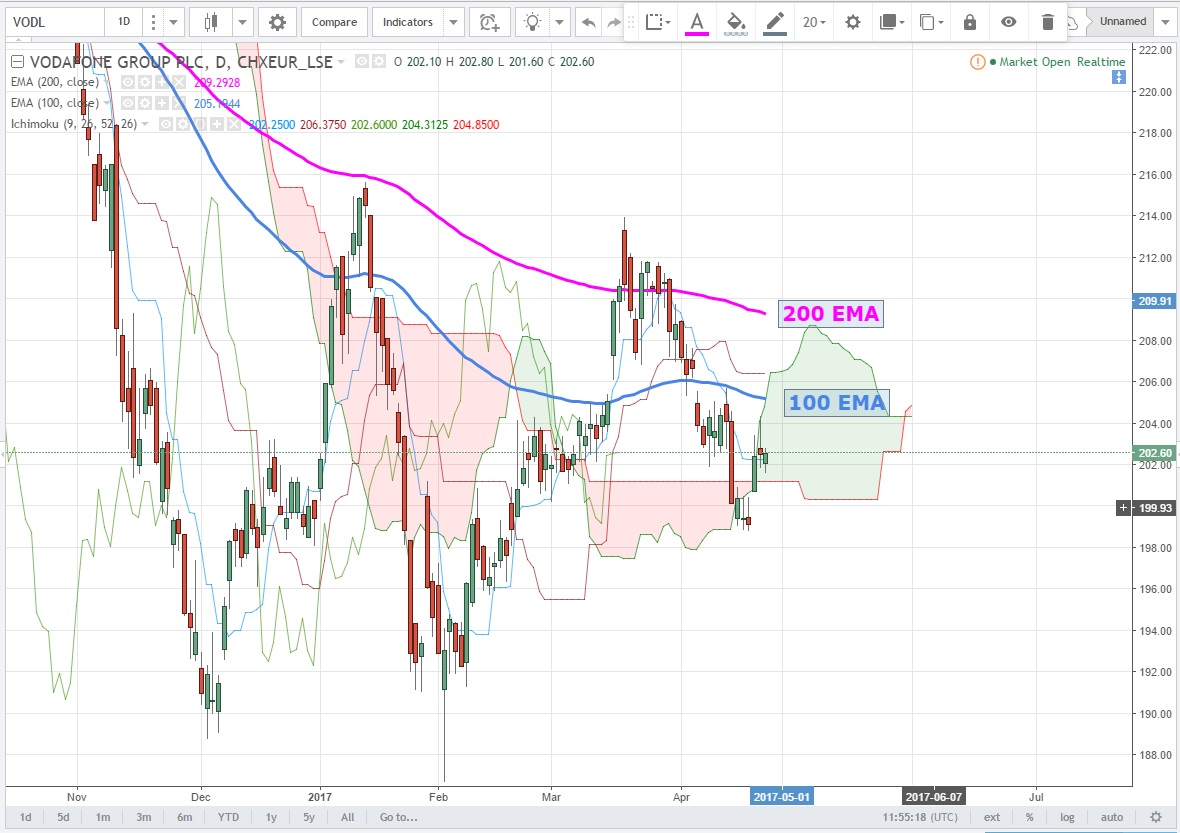Open the template dashed-rectangle dropdown
The height and width of the screenshot is (833, 1180).
point(658,23)
